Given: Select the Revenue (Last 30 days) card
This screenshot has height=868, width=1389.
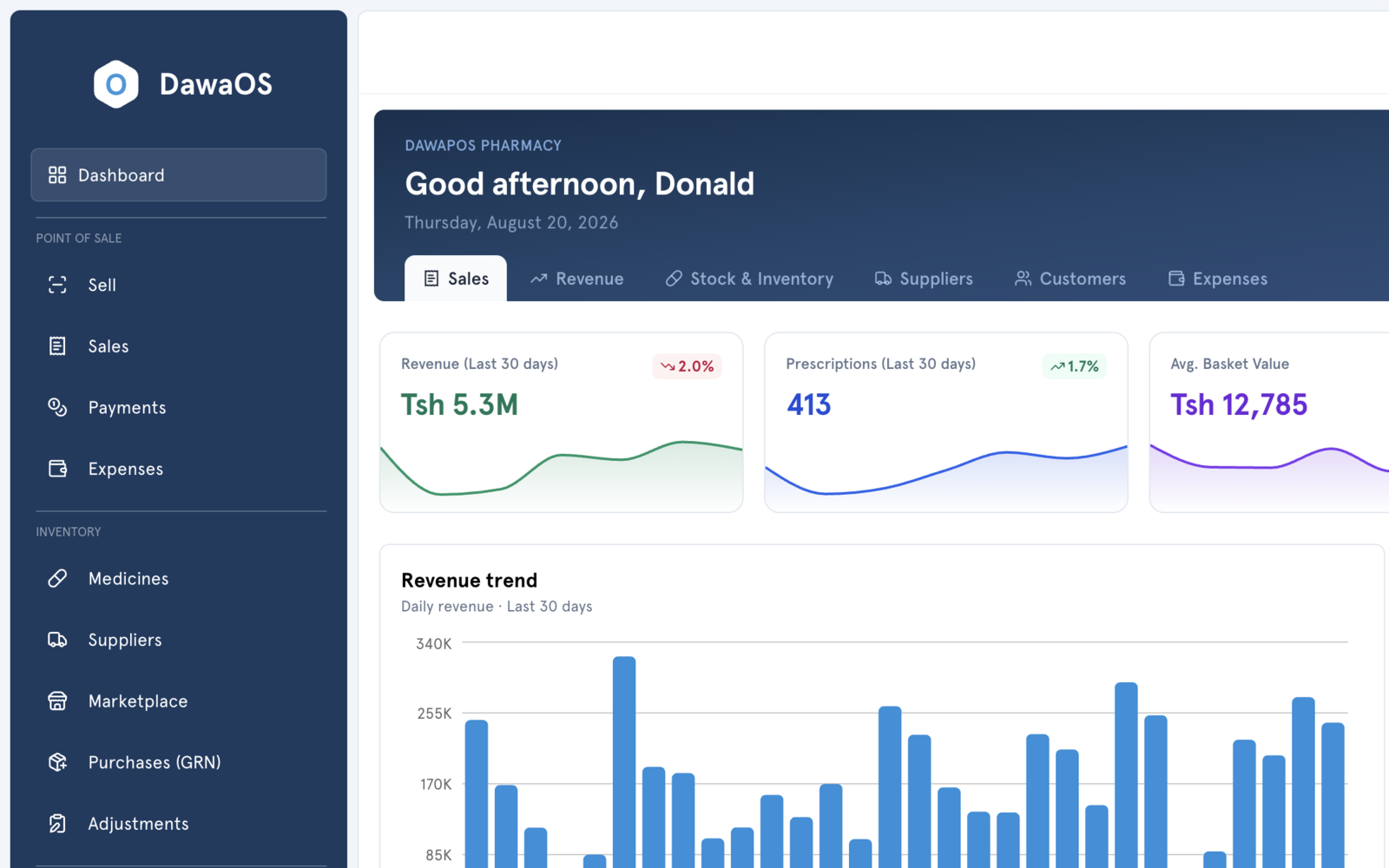Looking at the screenshot, I should (x=562, y=423).
